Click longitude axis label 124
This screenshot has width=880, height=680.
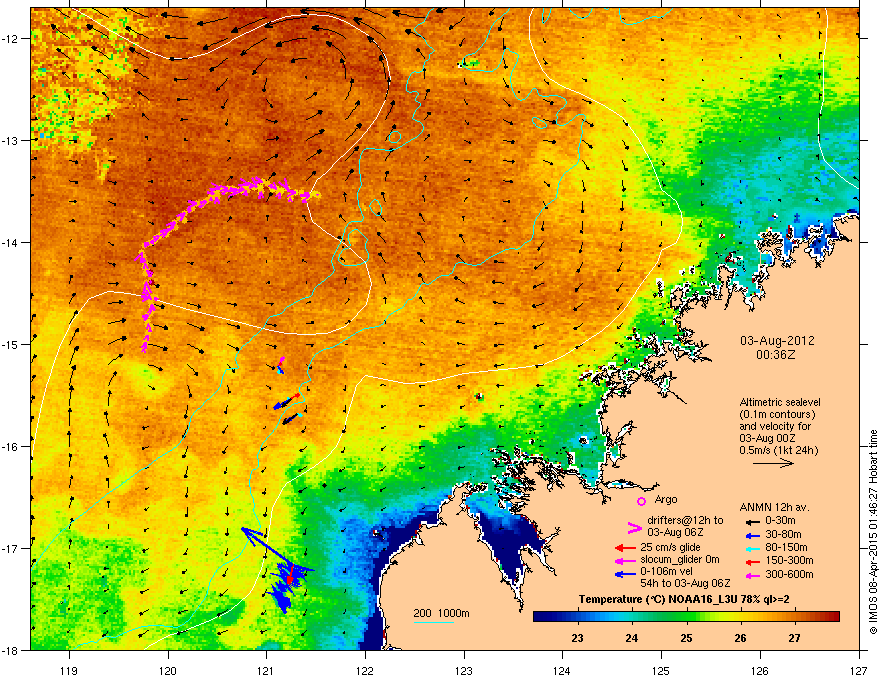pyautogui.click(x=562, y=670)
